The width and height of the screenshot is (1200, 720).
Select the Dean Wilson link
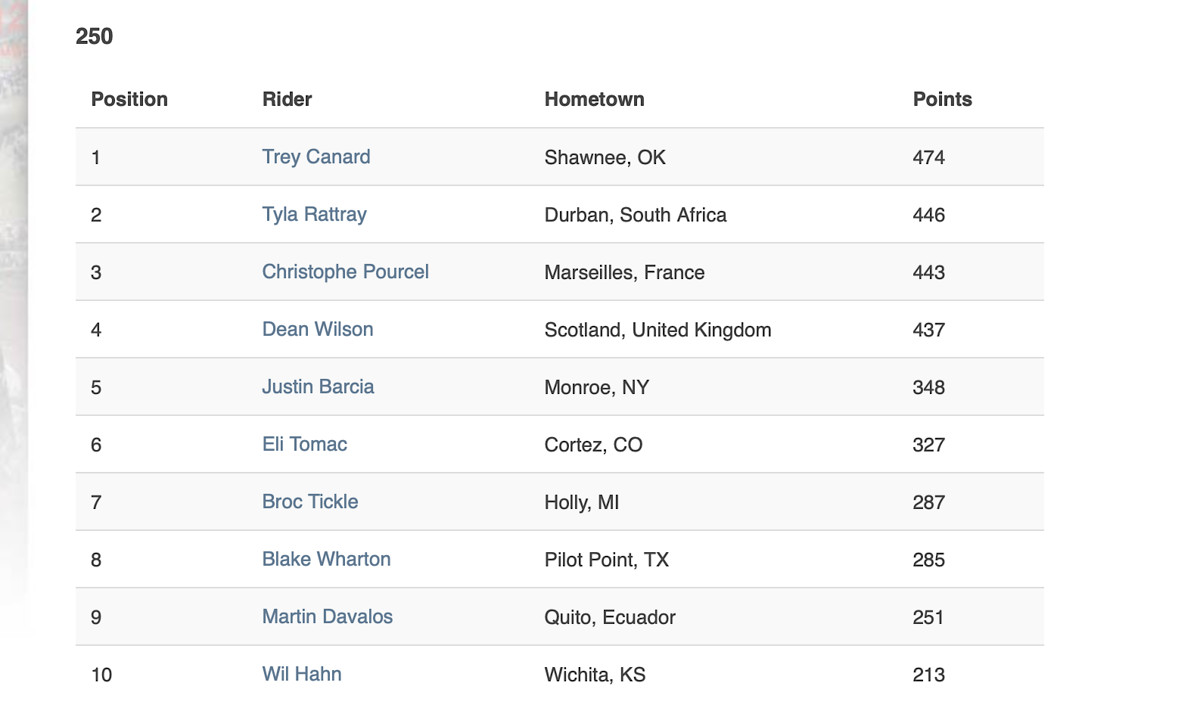(x=317, y=330)
